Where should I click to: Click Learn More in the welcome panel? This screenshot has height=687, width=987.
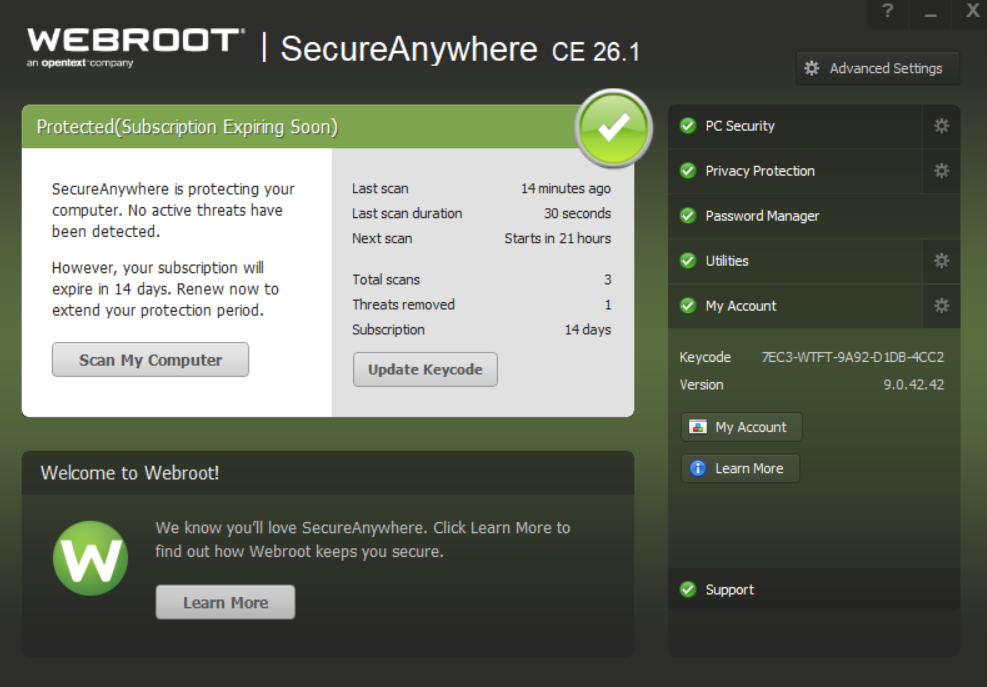224,602
